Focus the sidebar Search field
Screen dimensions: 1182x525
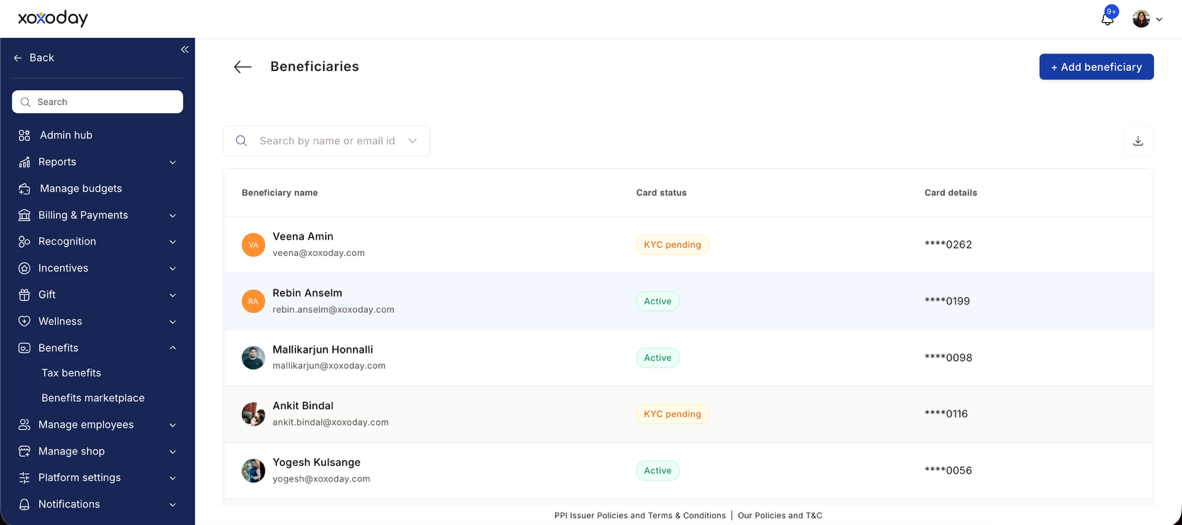[x=97, y=102]
